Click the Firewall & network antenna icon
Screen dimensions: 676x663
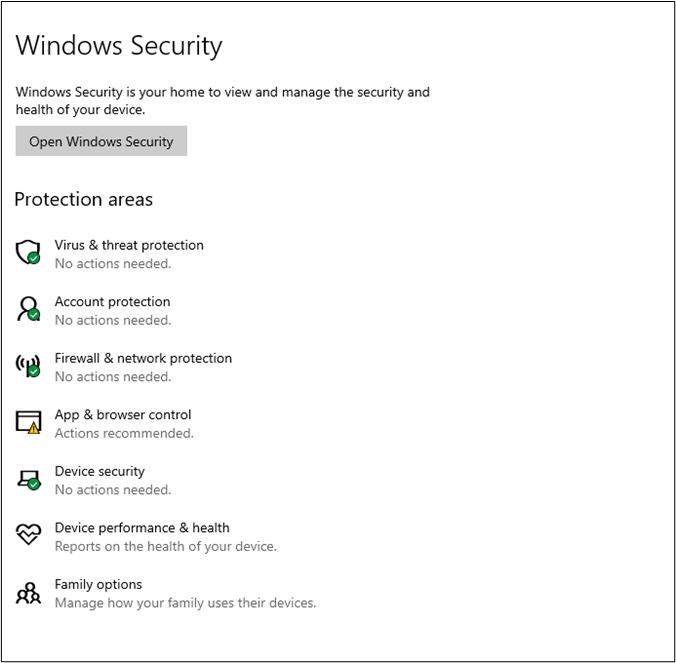click(x=28, y=365)
